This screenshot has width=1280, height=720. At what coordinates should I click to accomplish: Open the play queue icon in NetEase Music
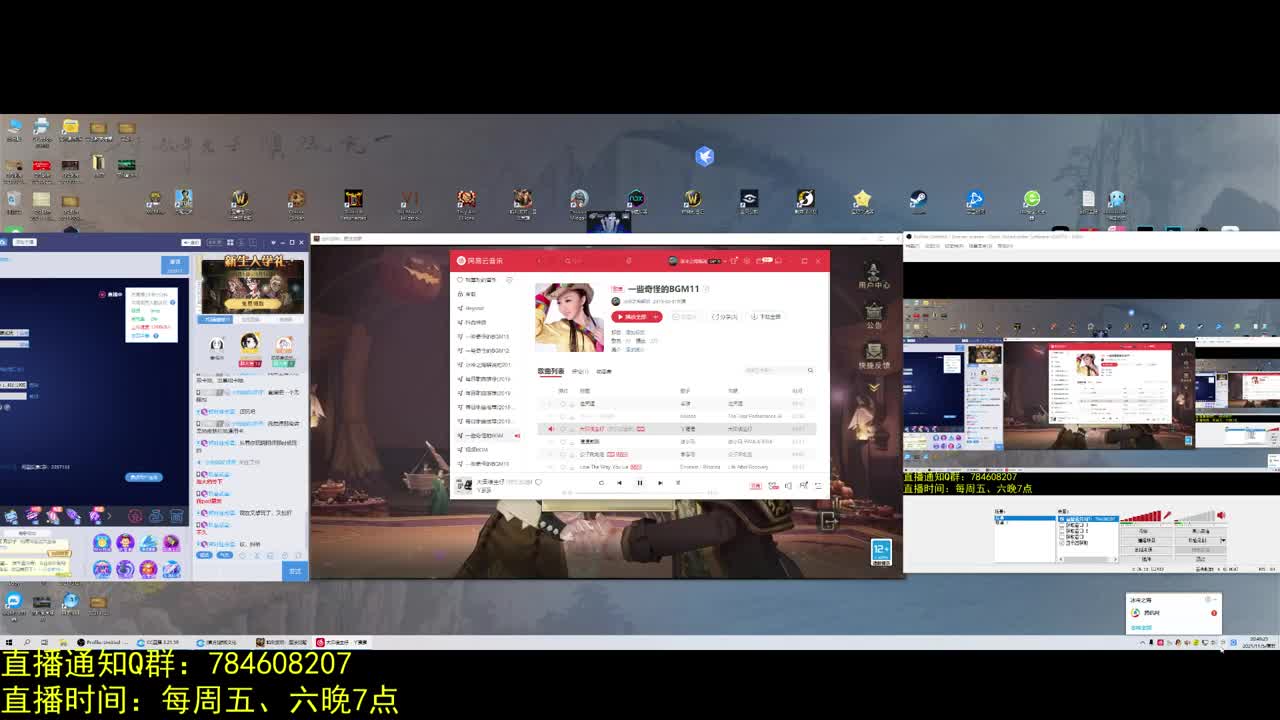818,485
